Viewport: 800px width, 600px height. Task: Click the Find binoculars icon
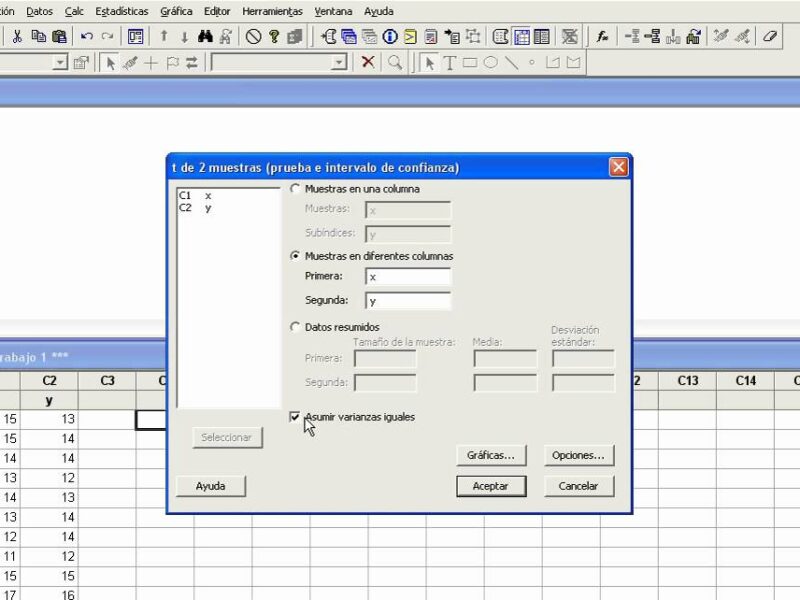205,36
